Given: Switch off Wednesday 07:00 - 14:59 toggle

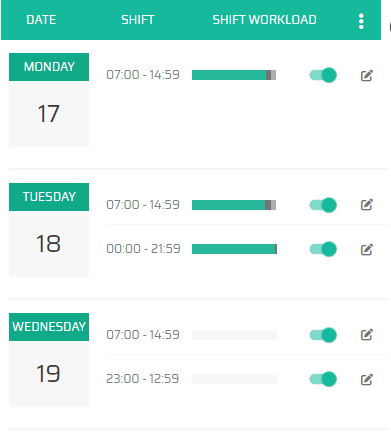Looking at the screenshot, I should tap(323, 335).
